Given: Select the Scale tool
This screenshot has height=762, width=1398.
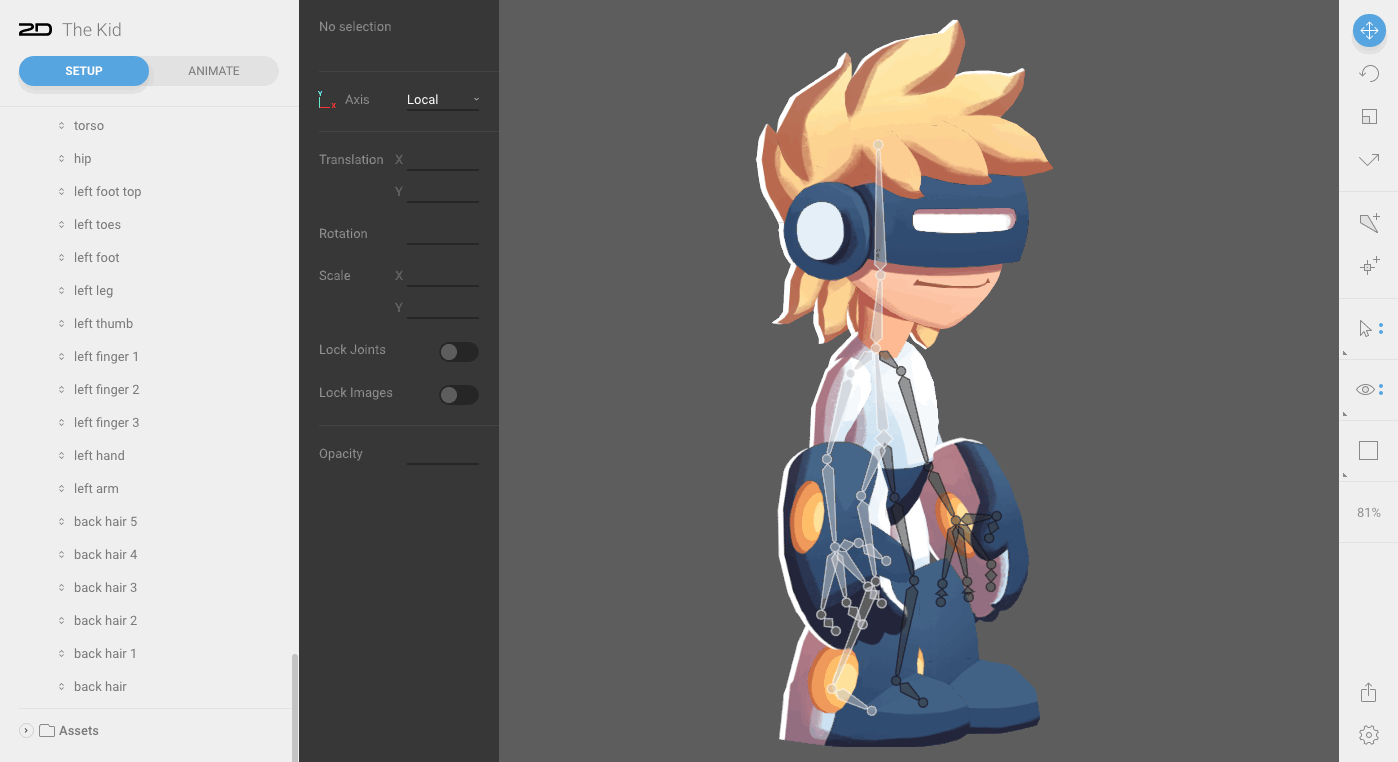Looking at the screenshot, I should coord(1369,116).
